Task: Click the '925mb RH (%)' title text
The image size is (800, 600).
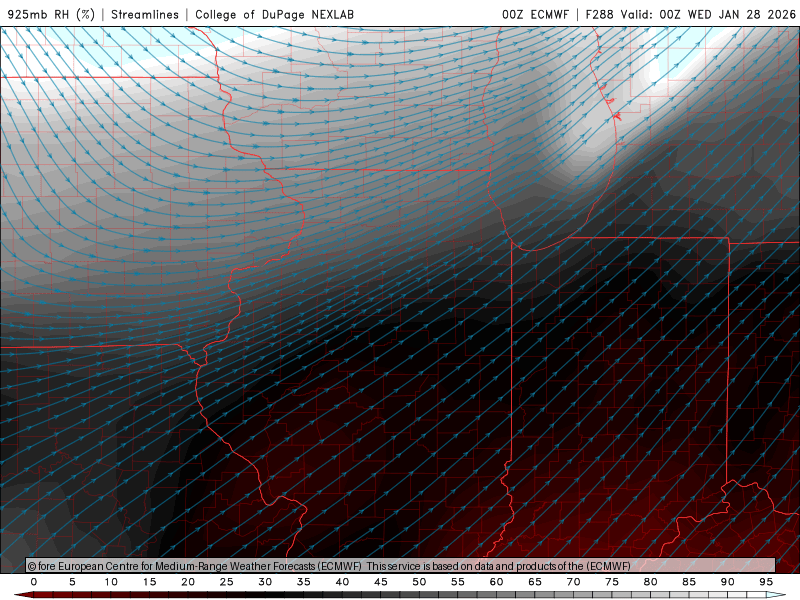Action: (51, 14)
